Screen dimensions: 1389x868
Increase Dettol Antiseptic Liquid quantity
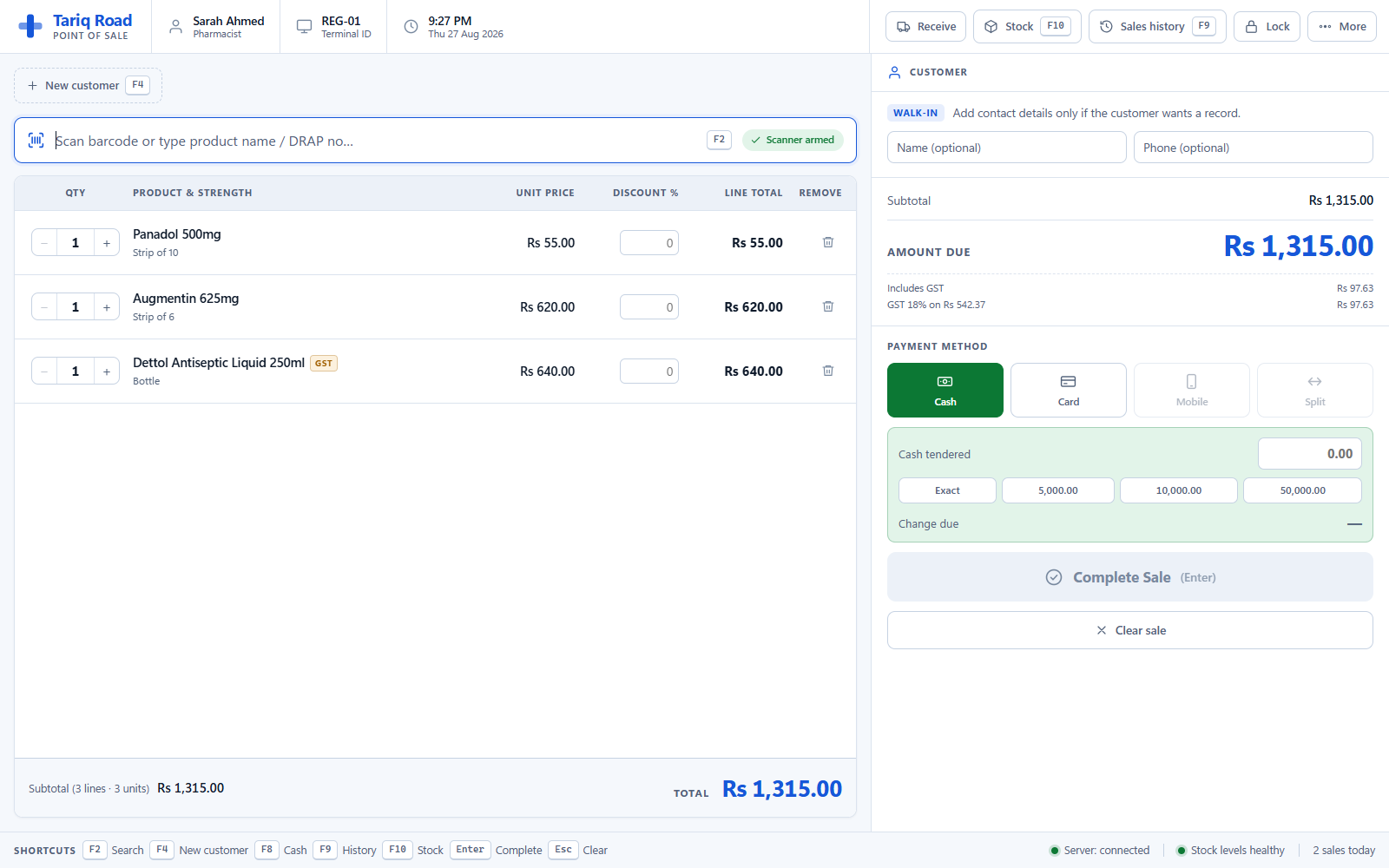tap(107, 372)
